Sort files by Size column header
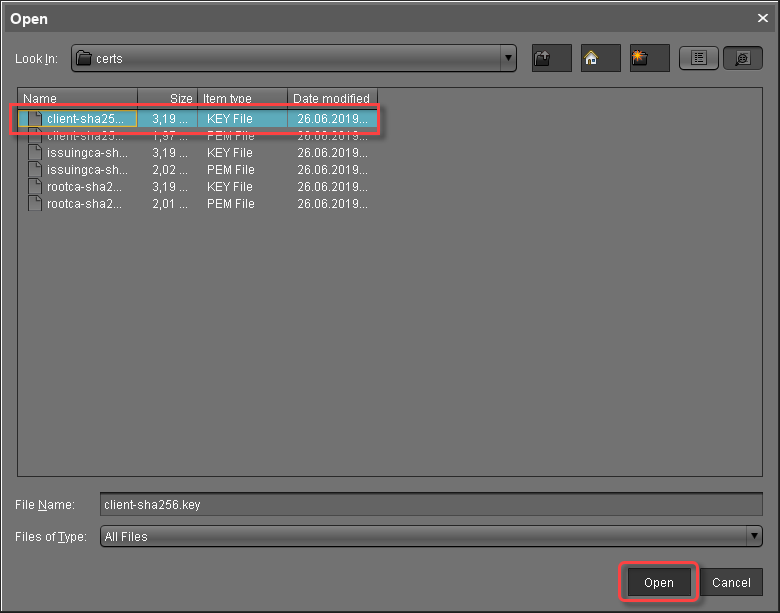Viewport: 780px width, 613px height. 168,99
